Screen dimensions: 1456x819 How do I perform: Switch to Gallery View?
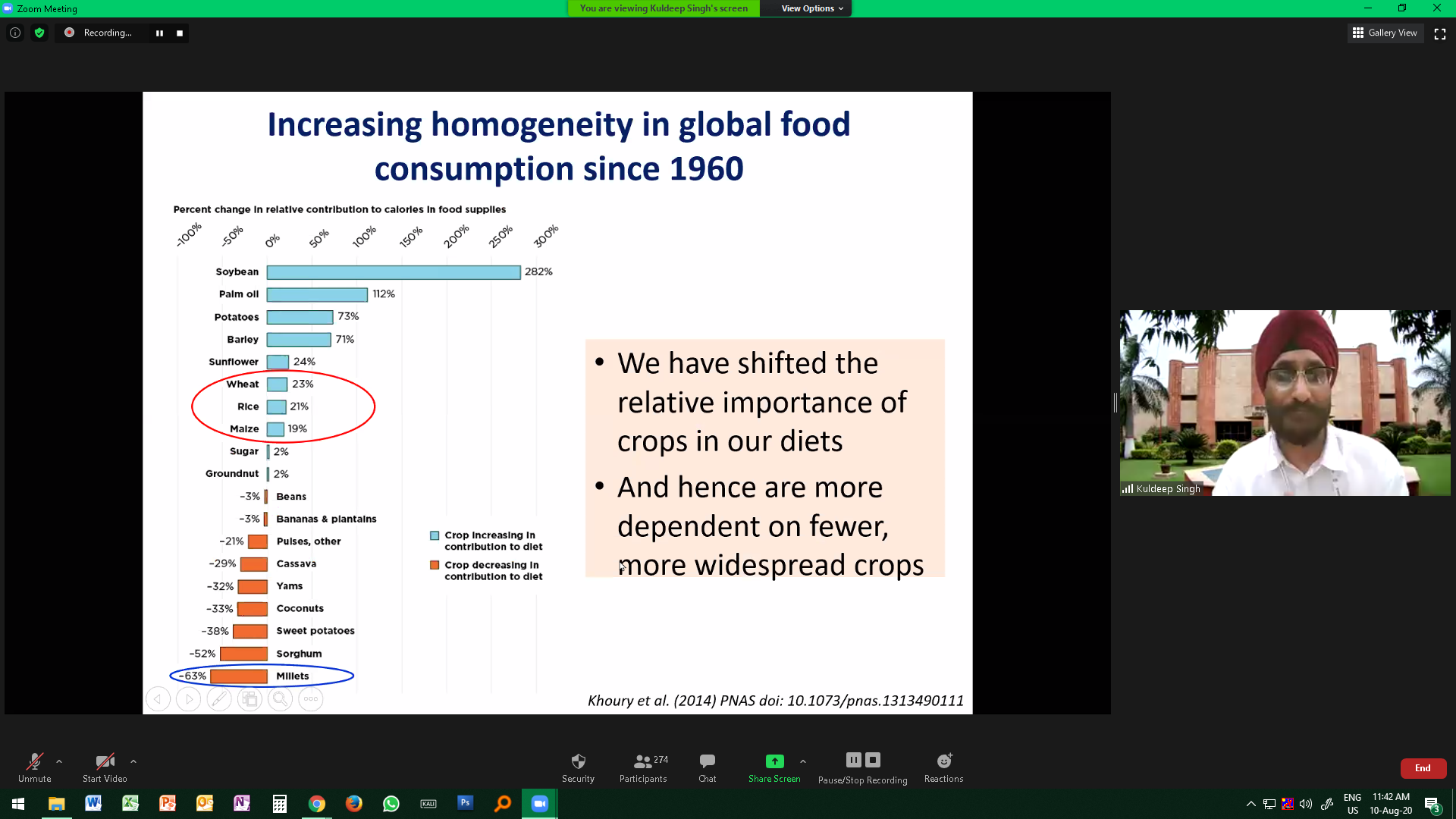tap(1385, 33)
